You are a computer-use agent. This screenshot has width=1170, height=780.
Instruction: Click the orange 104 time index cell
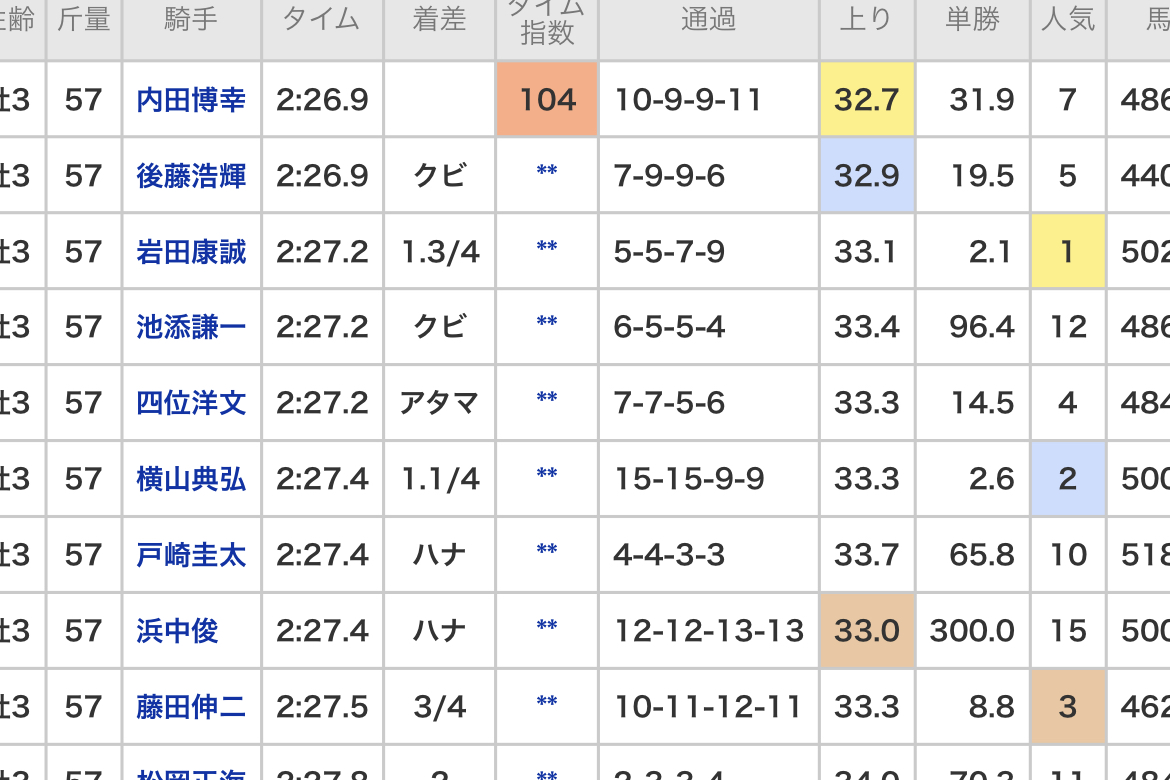click(x=547, y=99)
